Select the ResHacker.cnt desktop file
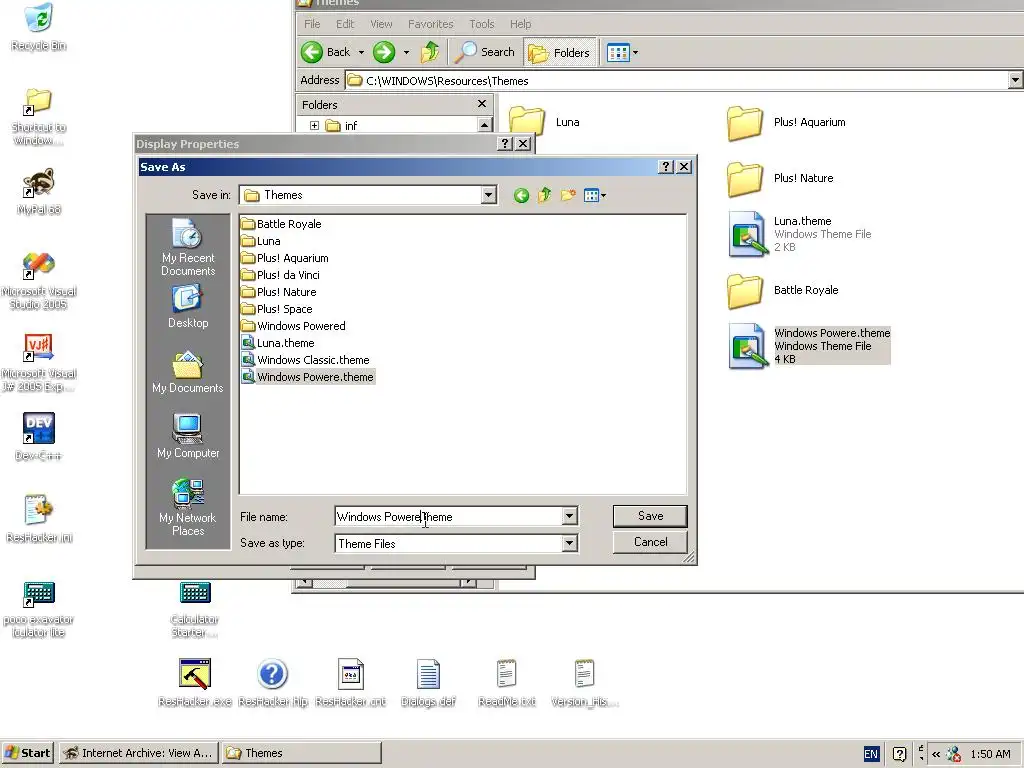 351,682
